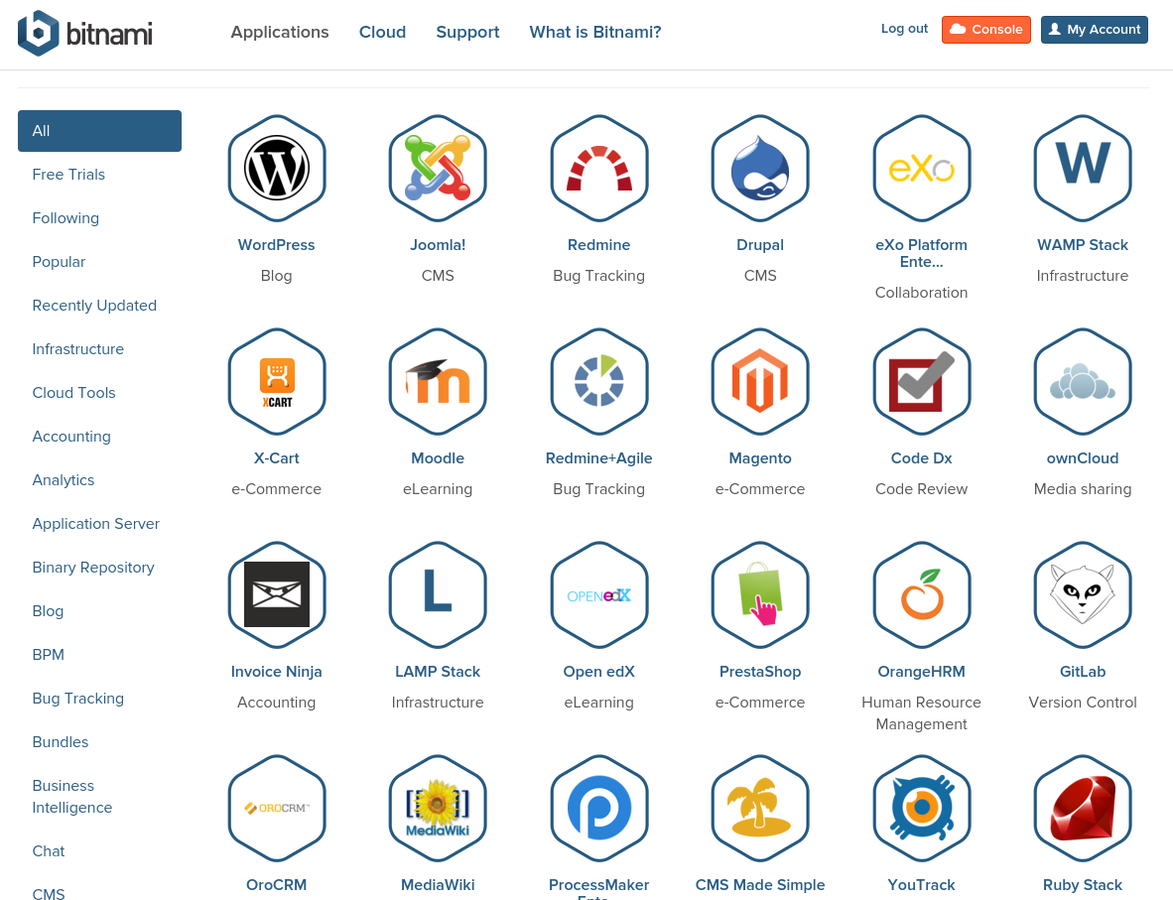1173x900 pixels.
Task: Click the PrestaShop name link
Action: (x=760, y=671)
